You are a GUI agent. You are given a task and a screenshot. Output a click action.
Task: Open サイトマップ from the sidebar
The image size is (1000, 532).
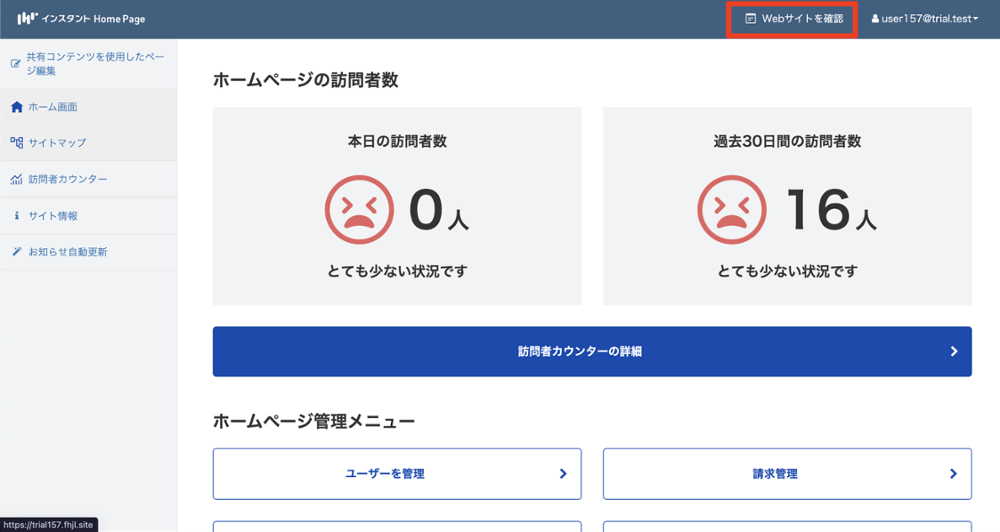pyautogui.click(x=57, y=143)
